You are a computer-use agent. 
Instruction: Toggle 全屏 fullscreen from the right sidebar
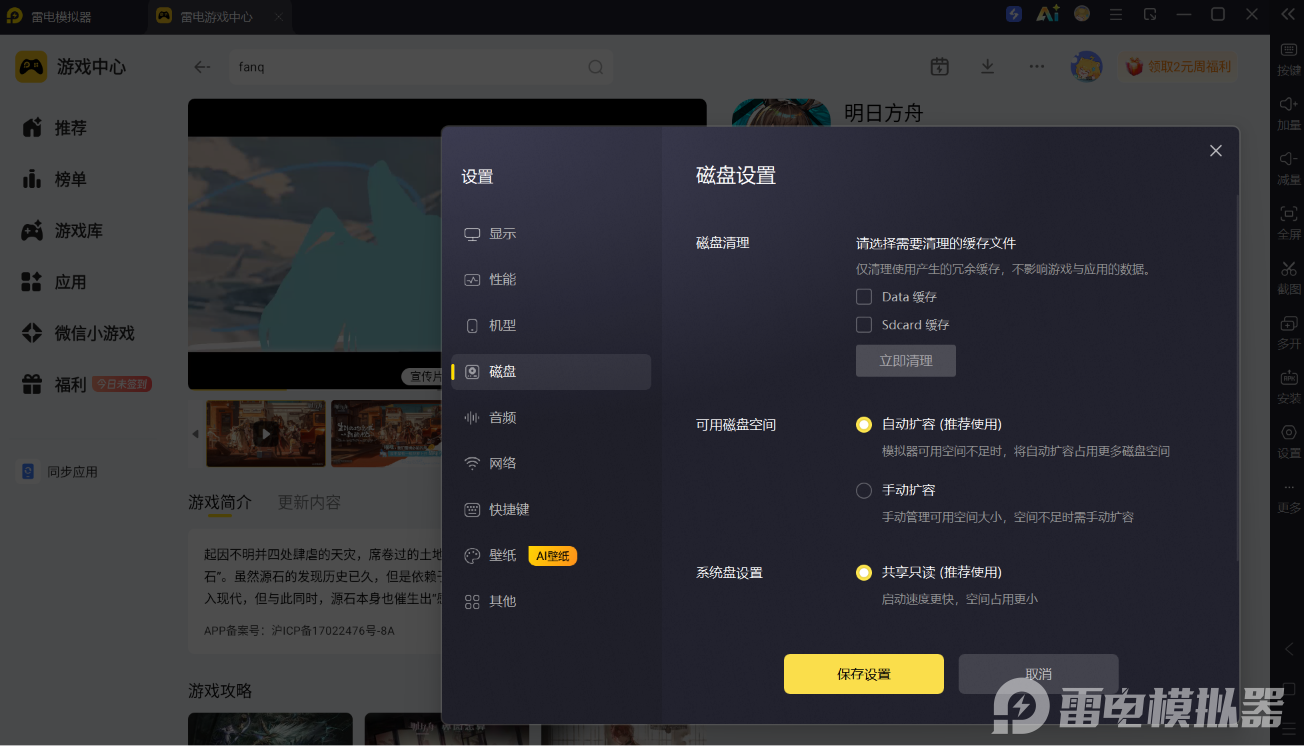click(x=1289, y=221)
